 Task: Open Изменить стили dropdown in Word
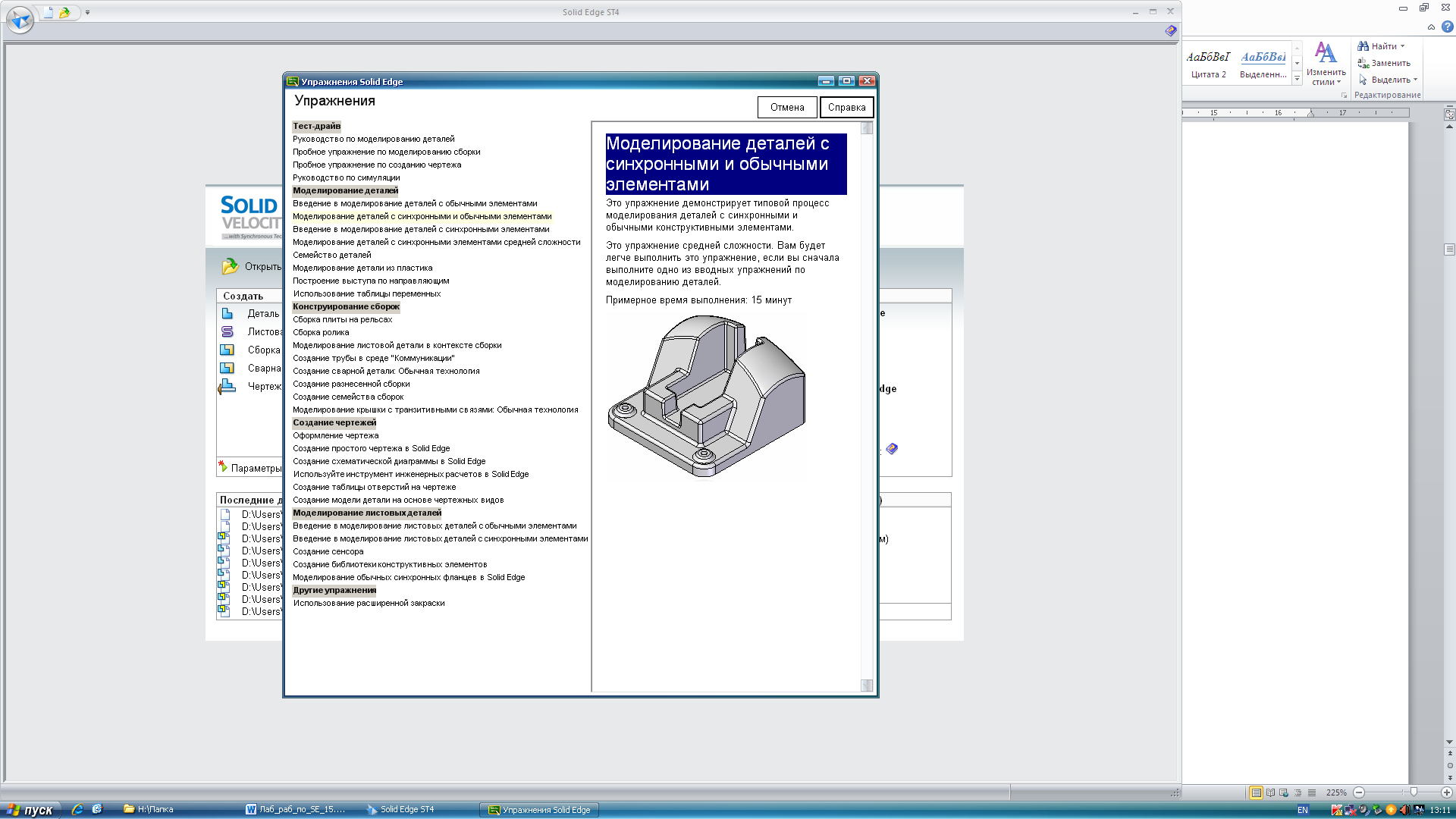(1326, 64)
